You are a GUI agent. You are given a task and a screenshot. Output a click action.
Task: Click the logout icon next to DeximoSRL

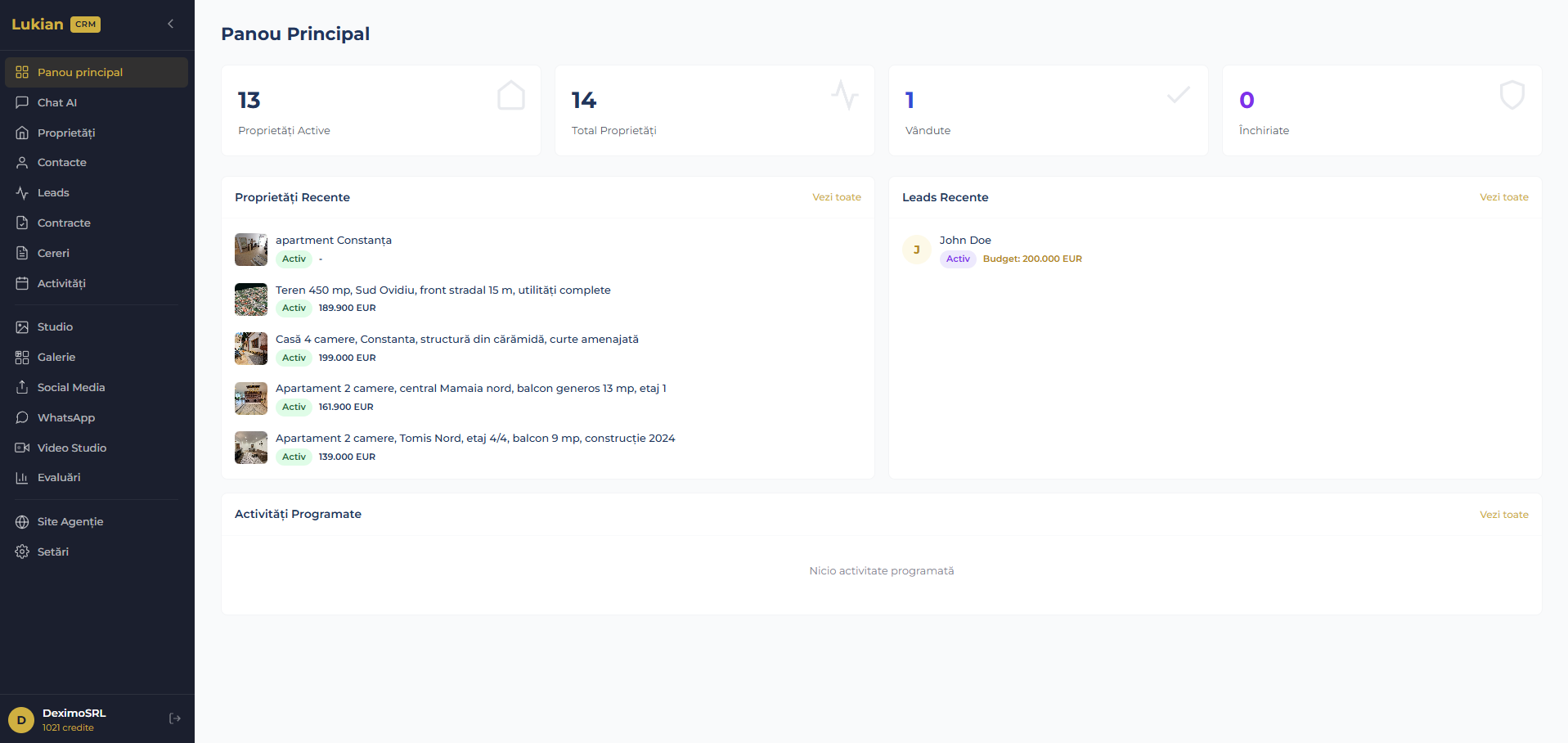point(174,718)
